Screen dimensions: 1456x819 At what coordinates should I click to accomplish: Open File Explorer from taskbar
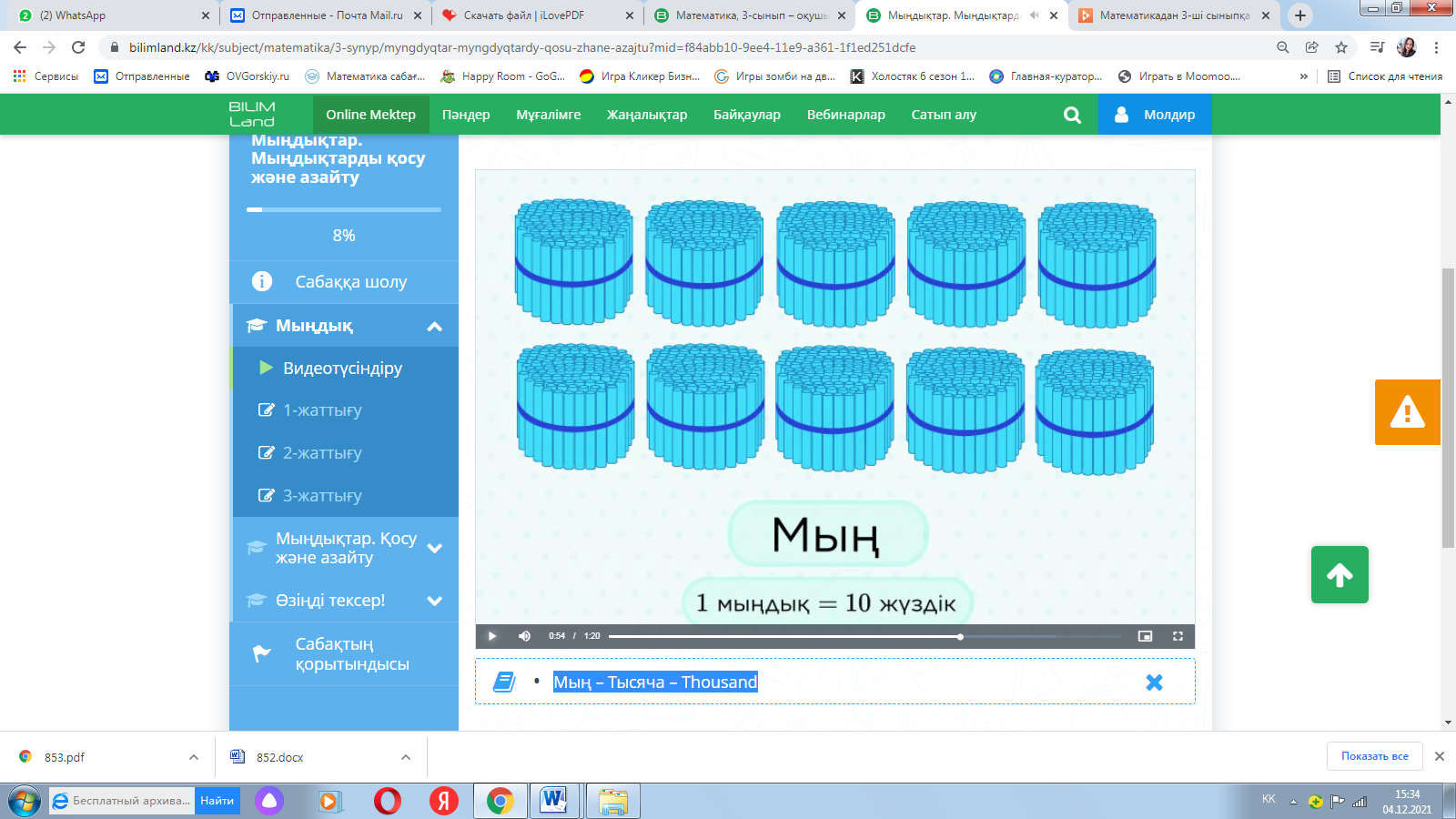point(613,801)
